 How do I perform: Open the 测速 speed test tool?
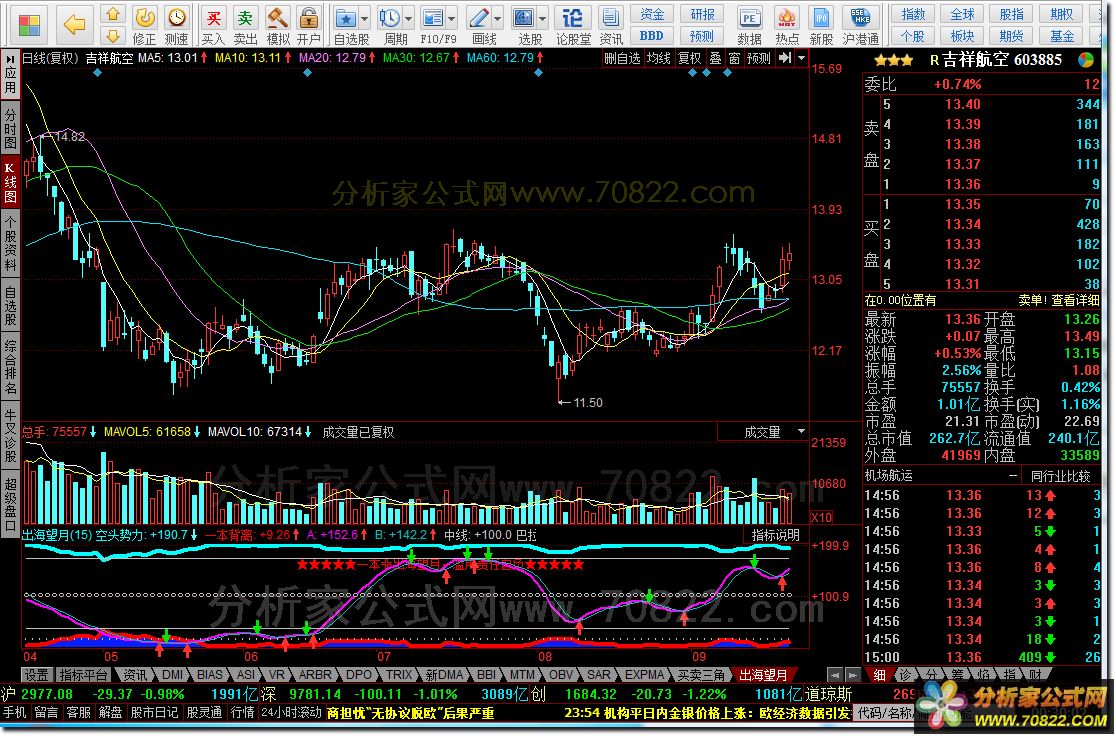[177, 26]
